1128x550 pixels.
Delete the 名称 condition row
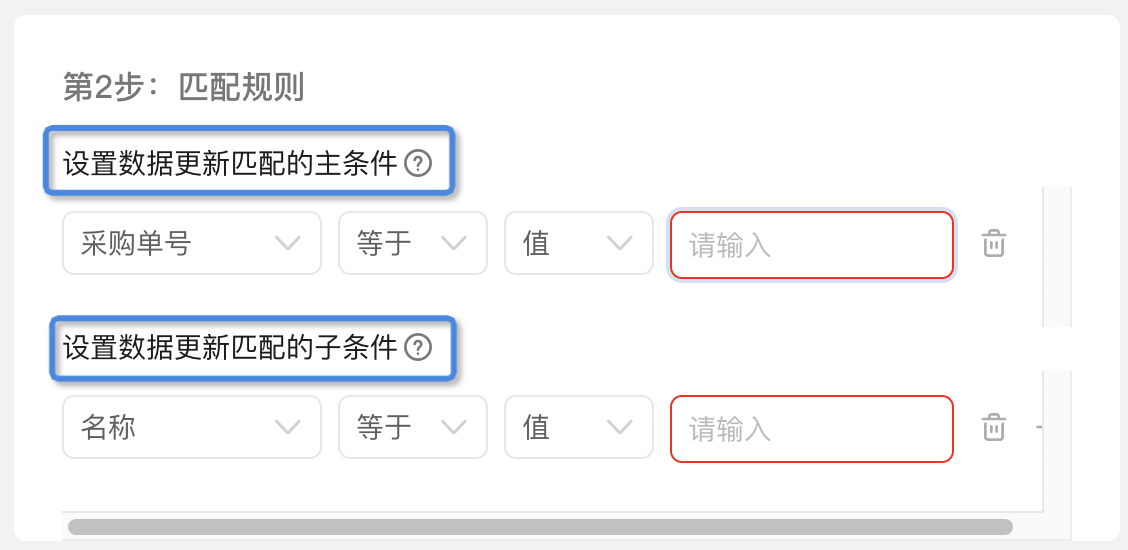pos(994,428)
